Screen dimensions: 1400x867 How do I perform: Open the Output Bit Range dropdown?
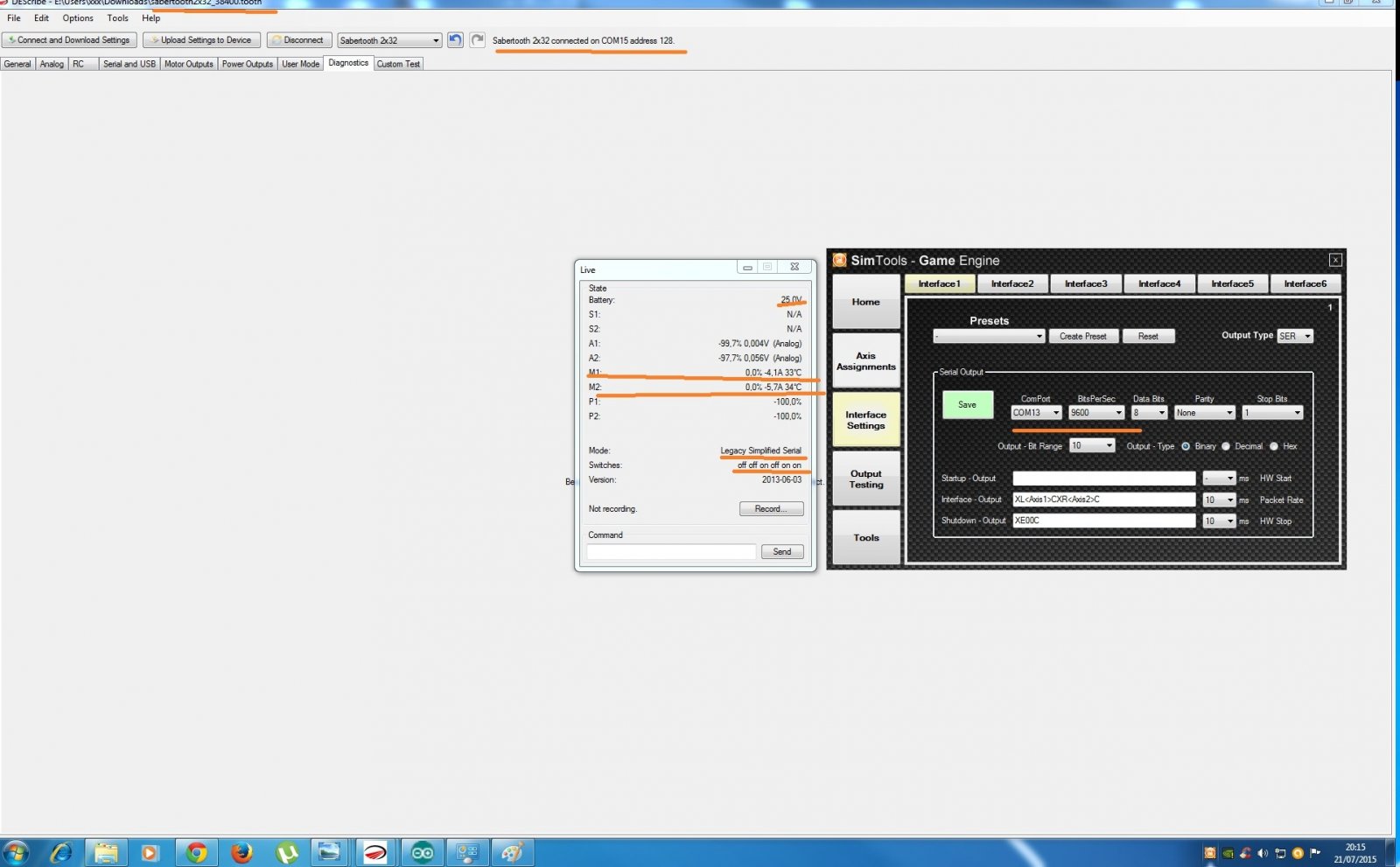(1092, 446)
